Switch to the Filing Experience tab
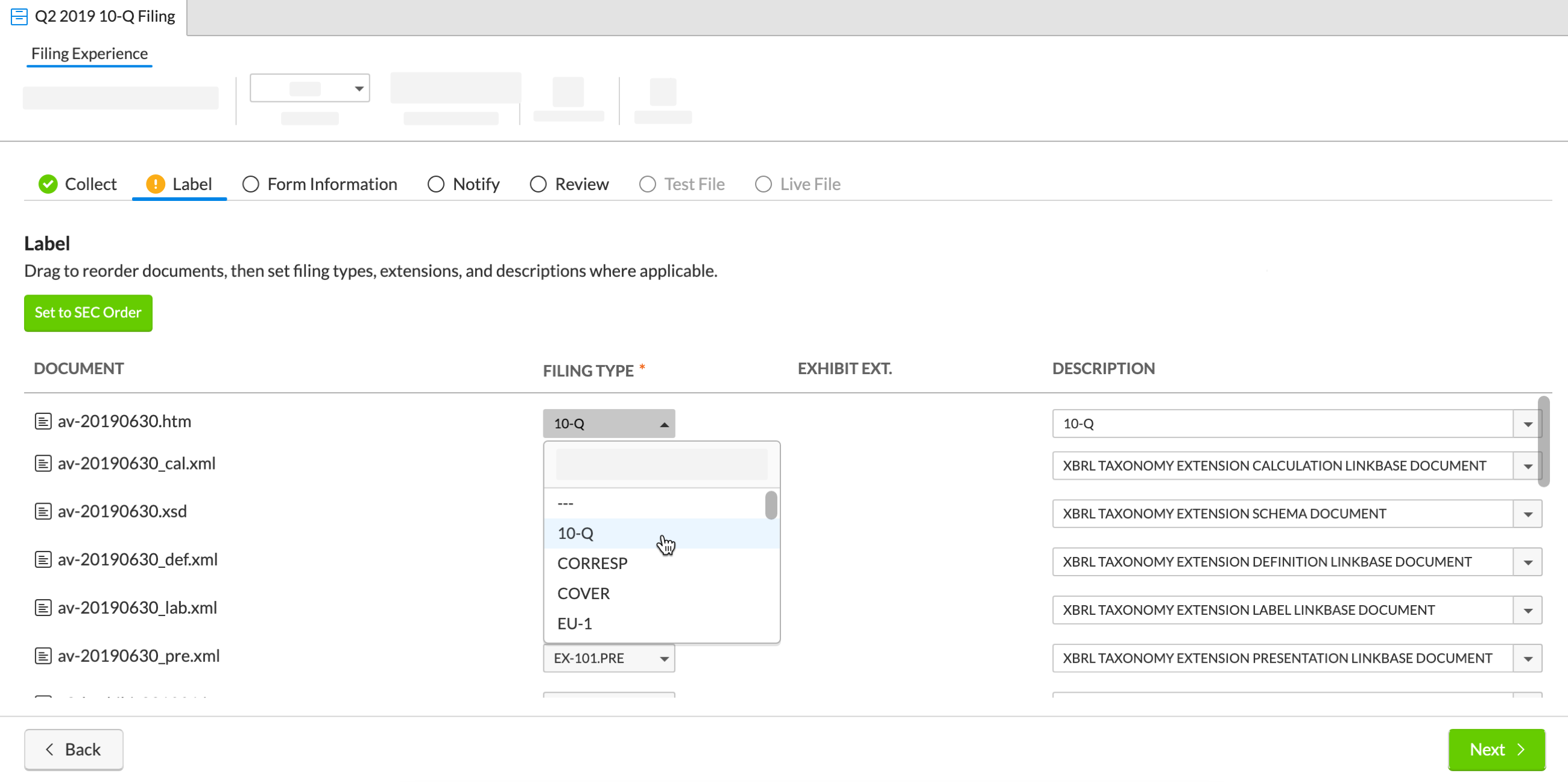The height and width of the screenshot is (782, 1568). pos(89,54)
